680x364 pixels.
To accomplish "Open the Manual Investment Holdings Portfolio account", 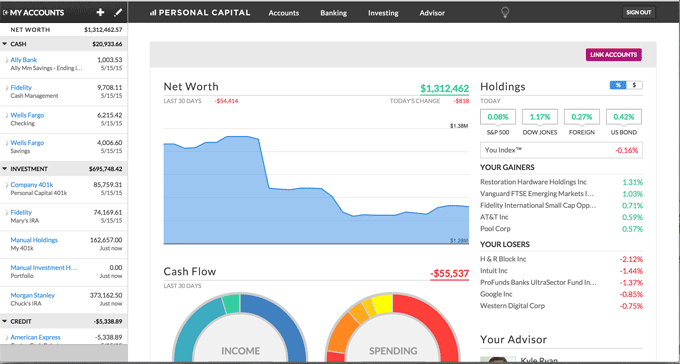I will pos(44,268).
